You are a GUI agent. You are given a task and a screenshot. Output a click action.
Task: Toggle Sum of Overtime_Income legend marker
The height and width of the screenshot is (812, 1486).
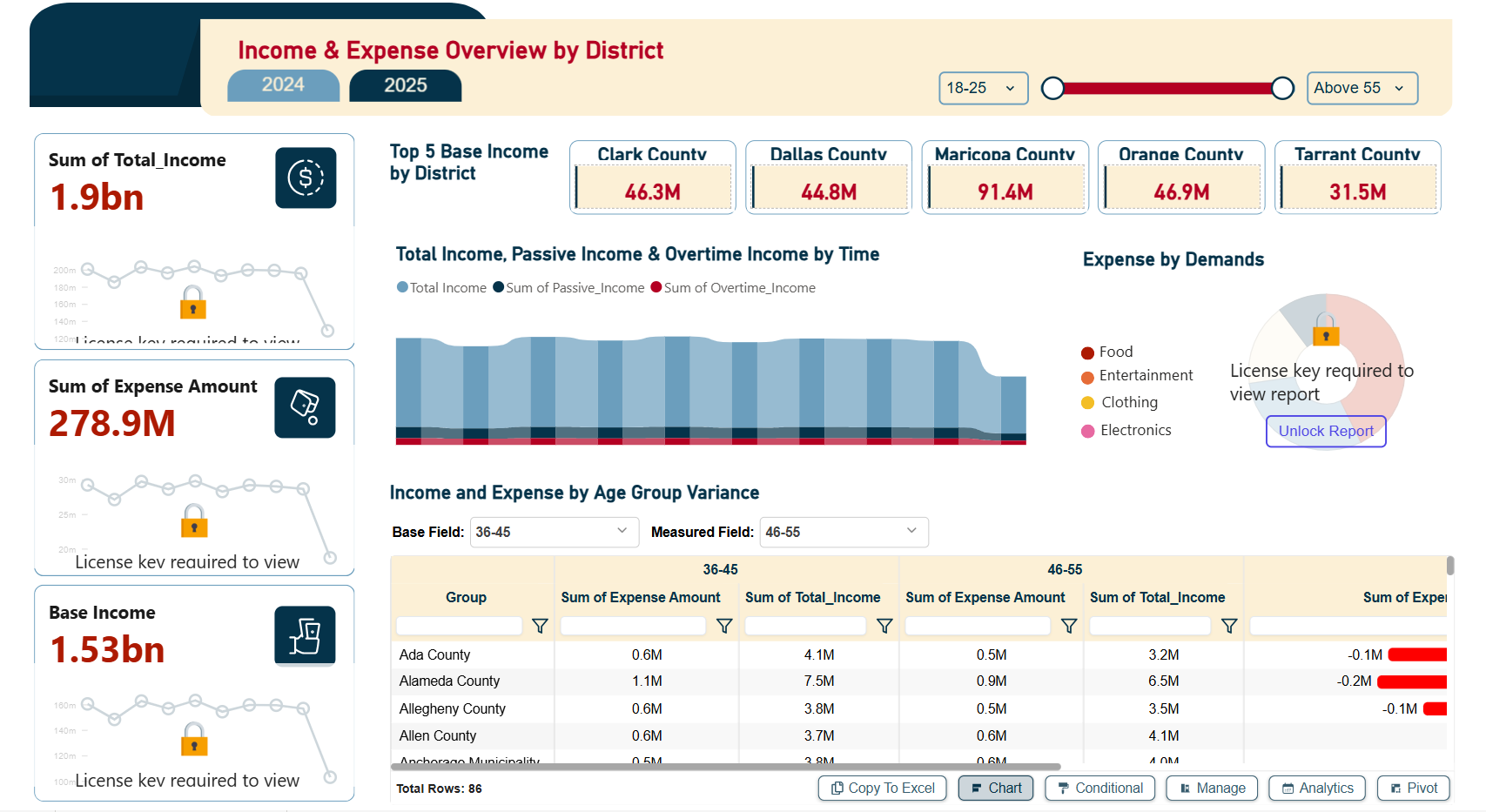tap(656, 287)
